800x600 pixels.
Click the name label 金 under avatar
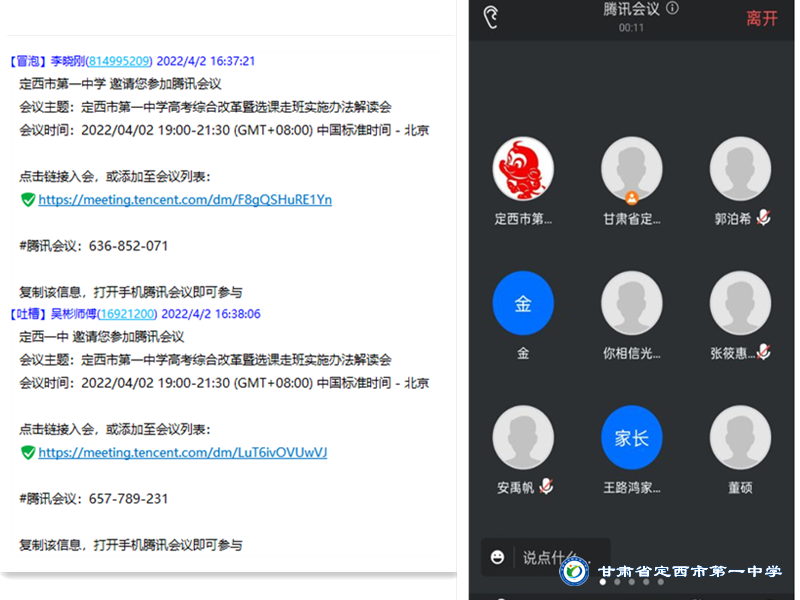523,353
